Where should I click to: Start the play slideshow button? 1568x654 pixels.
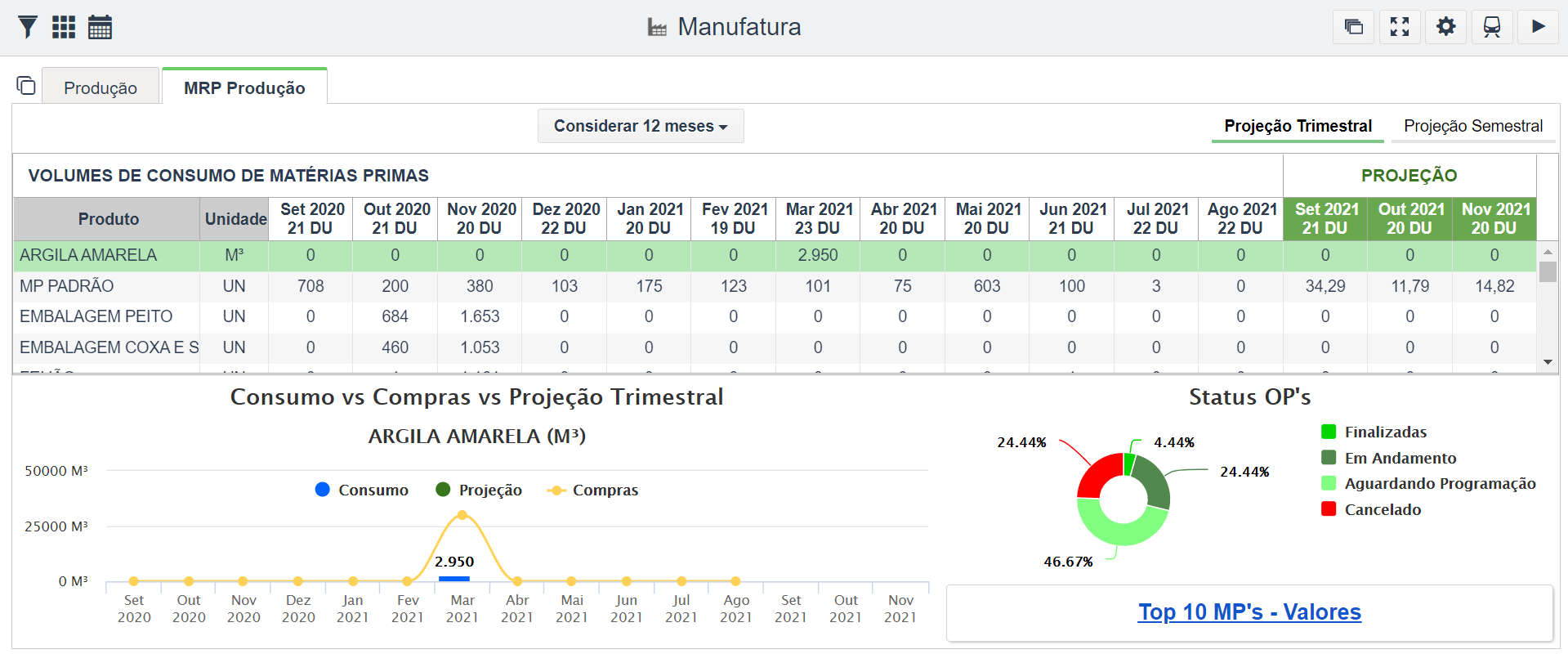[x=1538, y=27]
